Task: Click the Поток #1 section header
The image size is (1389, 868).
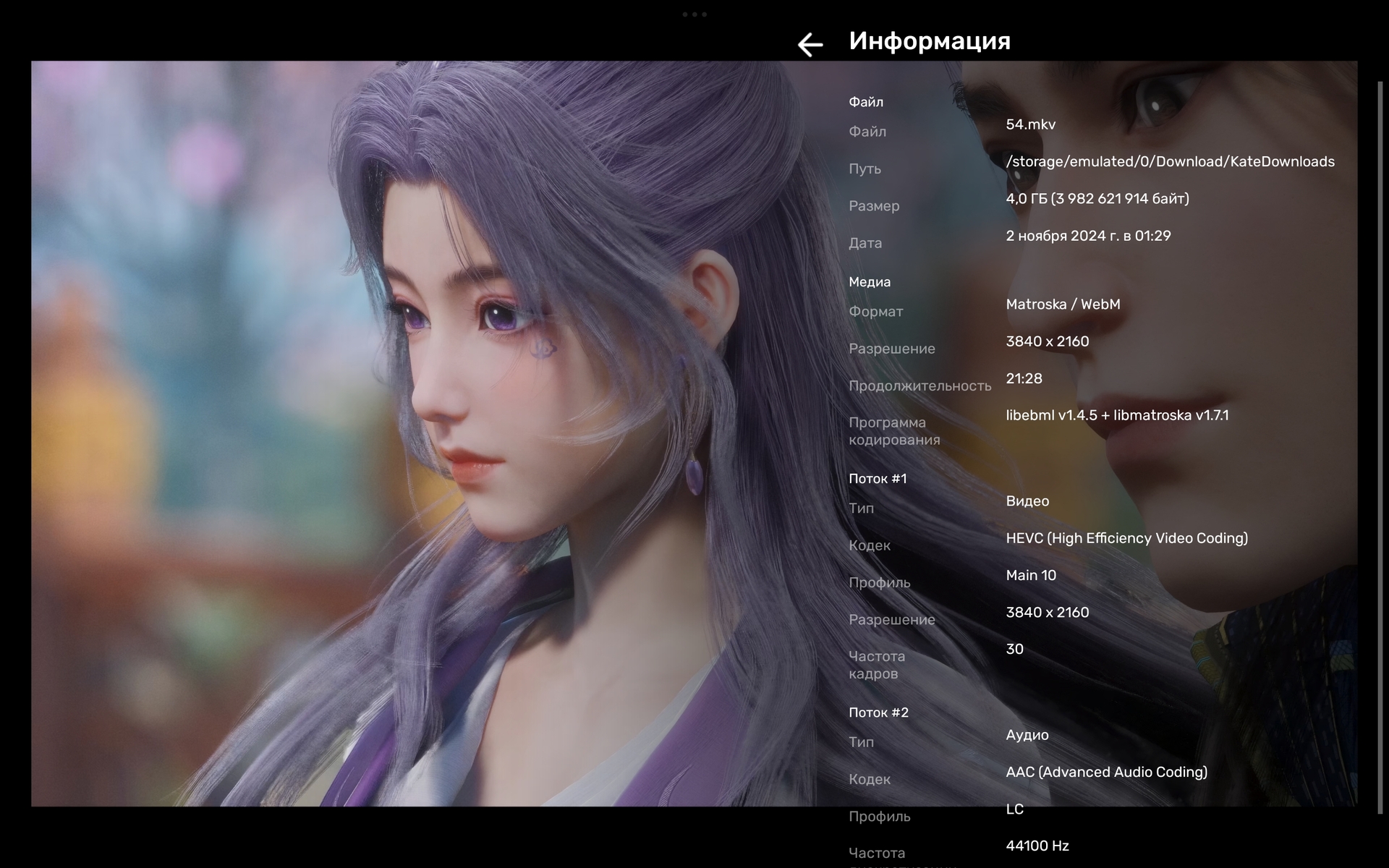Action: point(877,479)
